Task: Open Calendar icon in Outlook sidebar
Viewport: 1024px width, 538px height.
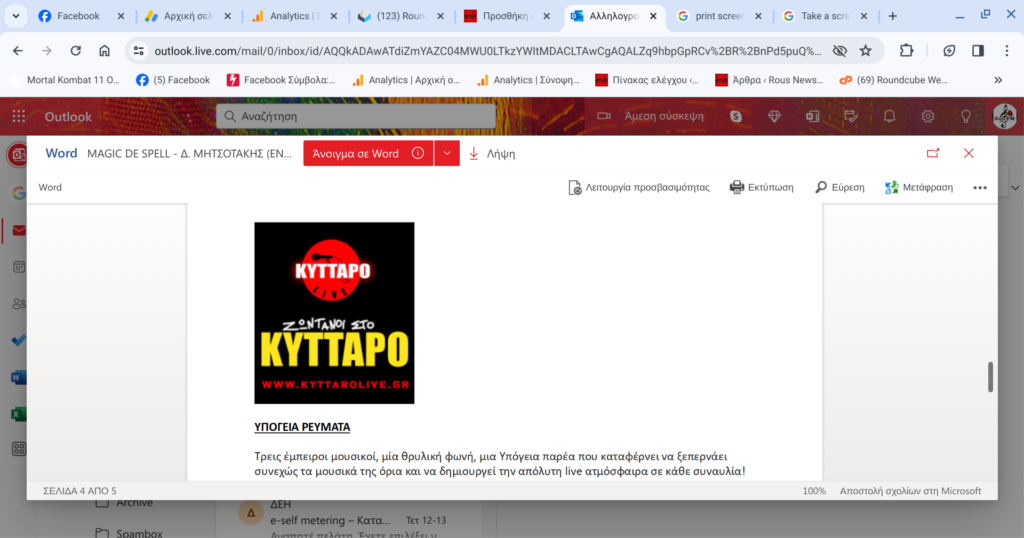Action: (19, 267)
